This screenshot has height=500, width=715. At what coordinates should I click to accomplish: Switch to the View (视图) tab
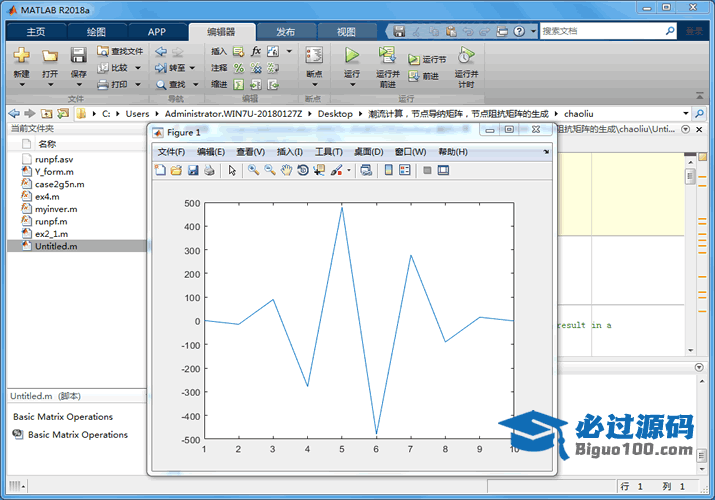[346, 32]
